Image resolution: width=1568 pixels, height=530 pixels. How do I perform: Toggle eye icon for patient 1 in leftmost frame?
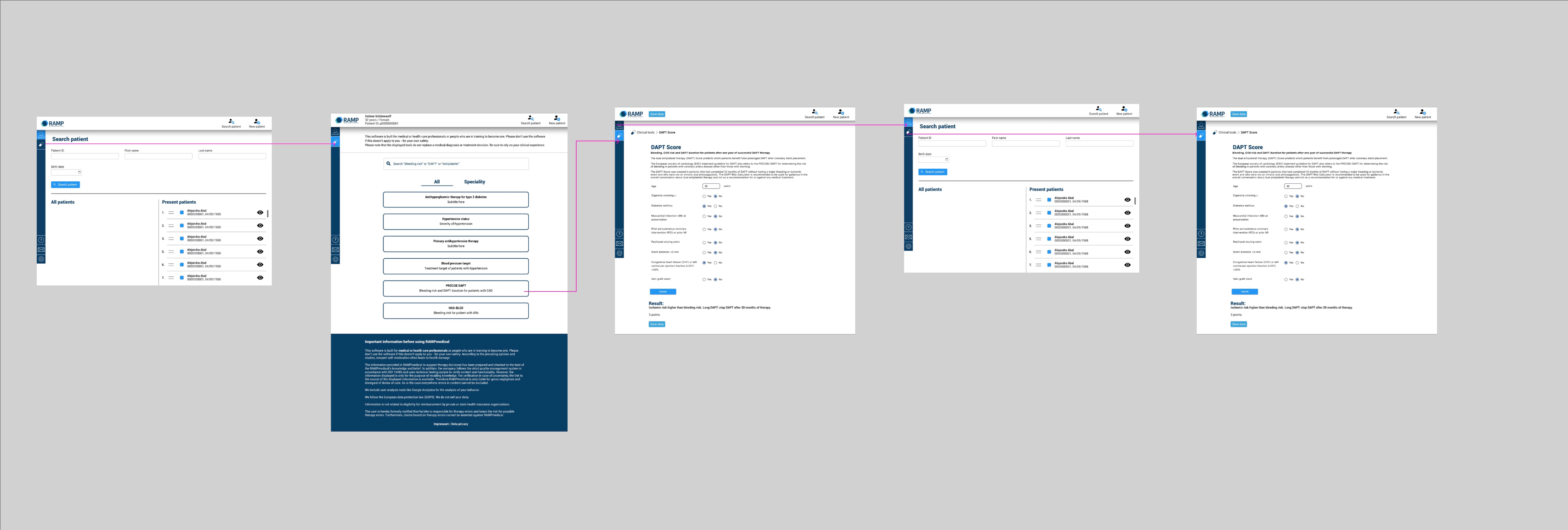point(260,212)
